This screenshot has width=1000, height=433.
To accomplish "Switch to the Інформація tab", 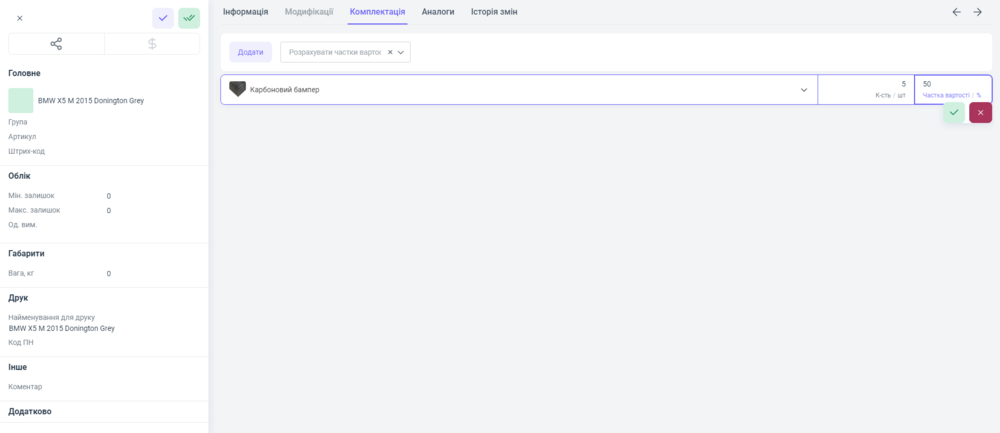I will coord(245,12).
